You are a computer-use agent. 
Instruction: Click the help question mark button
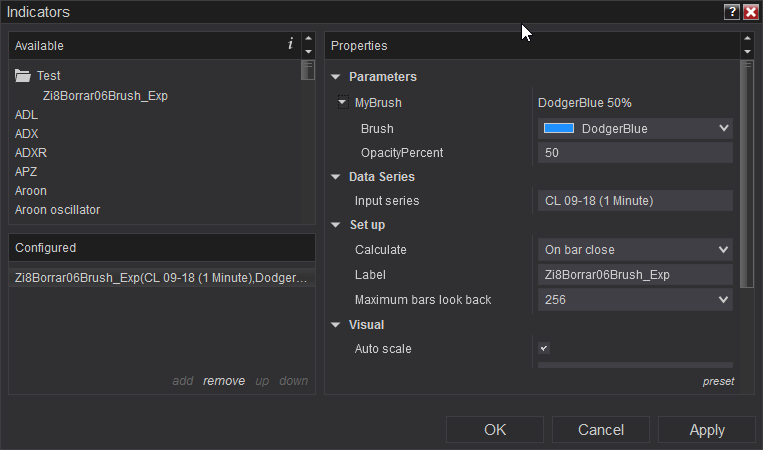(732, 12)
